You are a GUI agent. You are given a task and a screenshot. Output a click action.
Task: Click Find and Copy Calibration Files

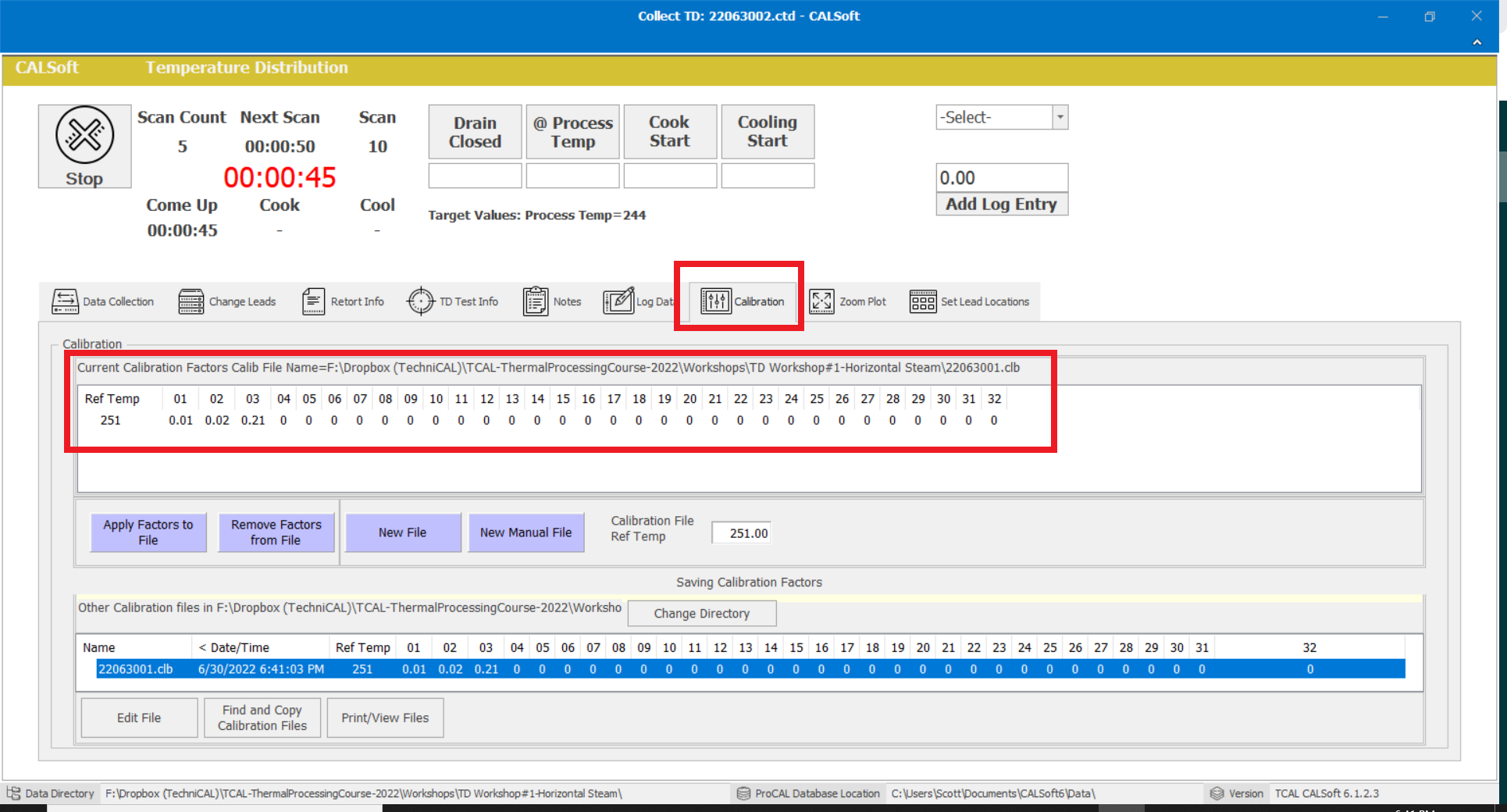262,718
